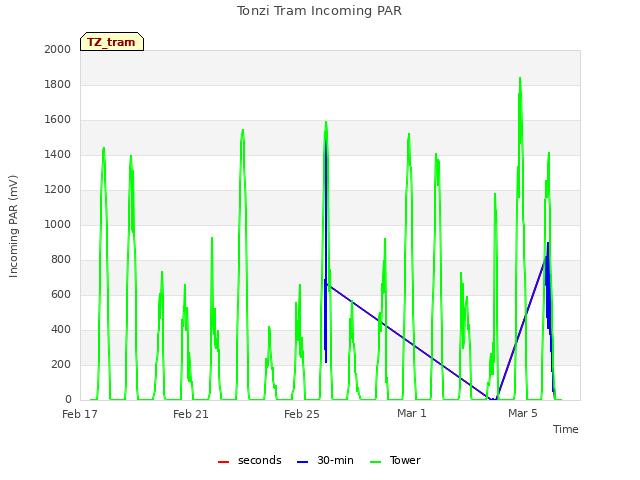Click the Mar 5 x-axis tick label
The image size is (640, 480).
pyautogui.click(x=522, y=413)
